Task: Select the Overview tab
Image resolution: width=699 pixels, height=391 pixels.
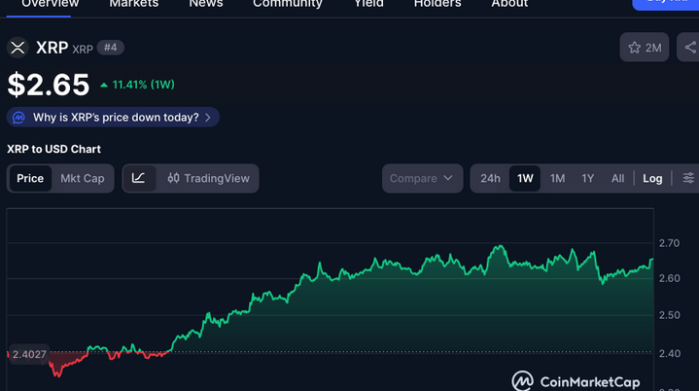Action: point(50,4)
